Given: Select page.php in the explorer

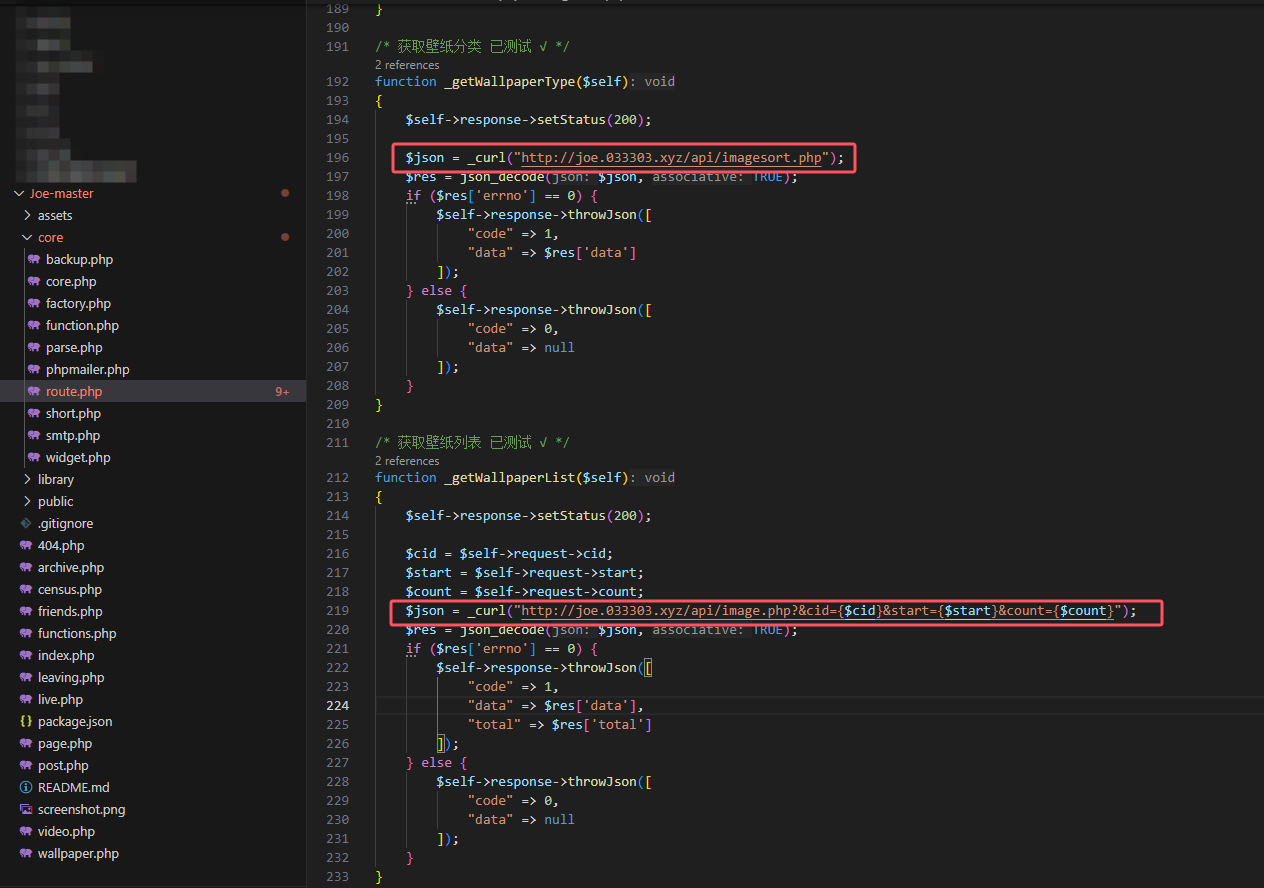Looking at the screenshot, I should 65,743.
